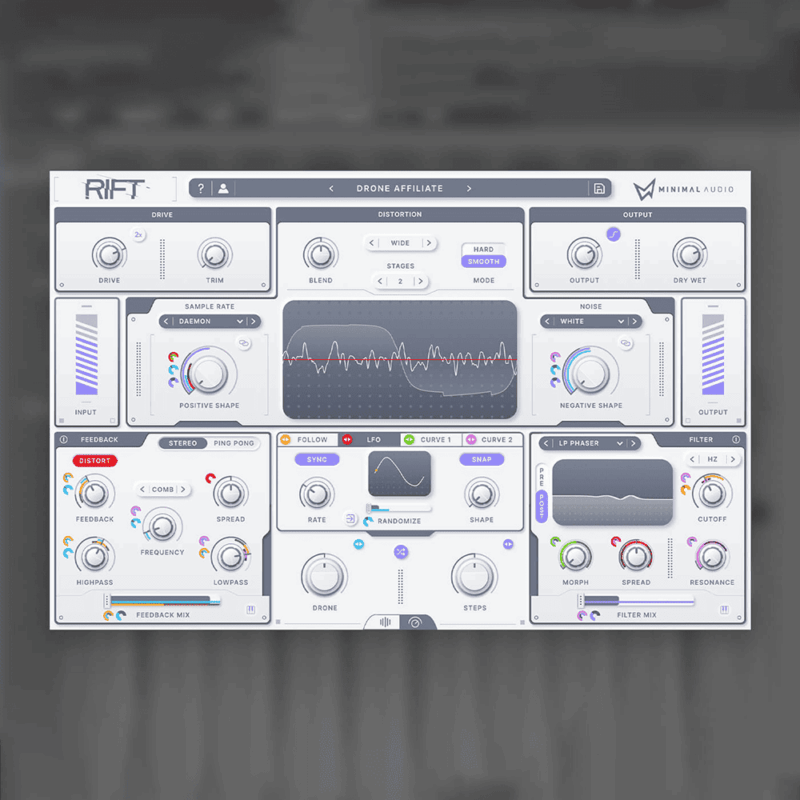800x800 pixels.
Task: Set the filter to Pre position
Action: pyautogui.click(x=541, y=476)
